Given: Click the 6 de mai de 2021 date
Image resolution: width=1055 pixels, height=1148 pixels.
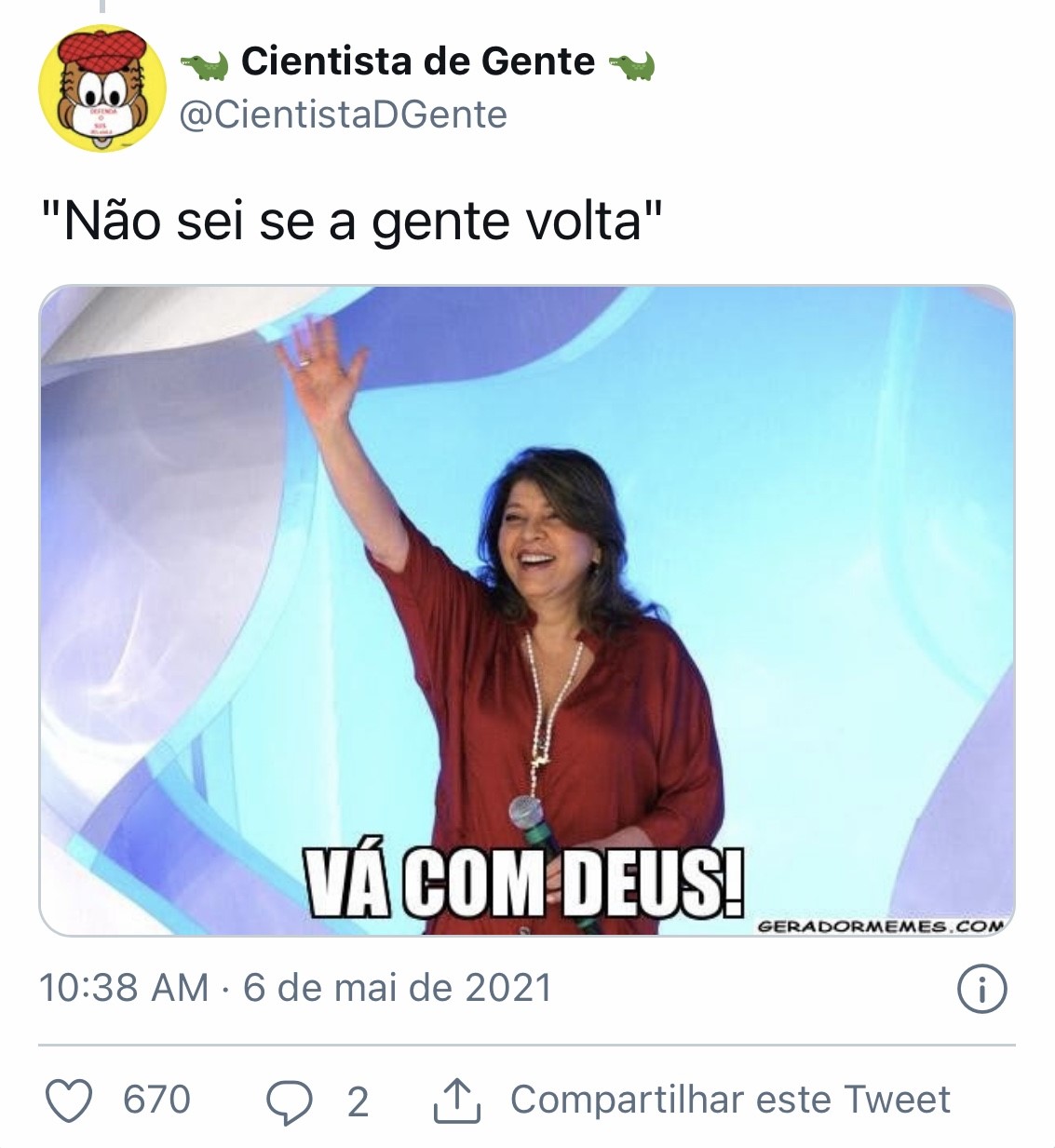Looking at the screenshot, I should click(x=398, y=988).
